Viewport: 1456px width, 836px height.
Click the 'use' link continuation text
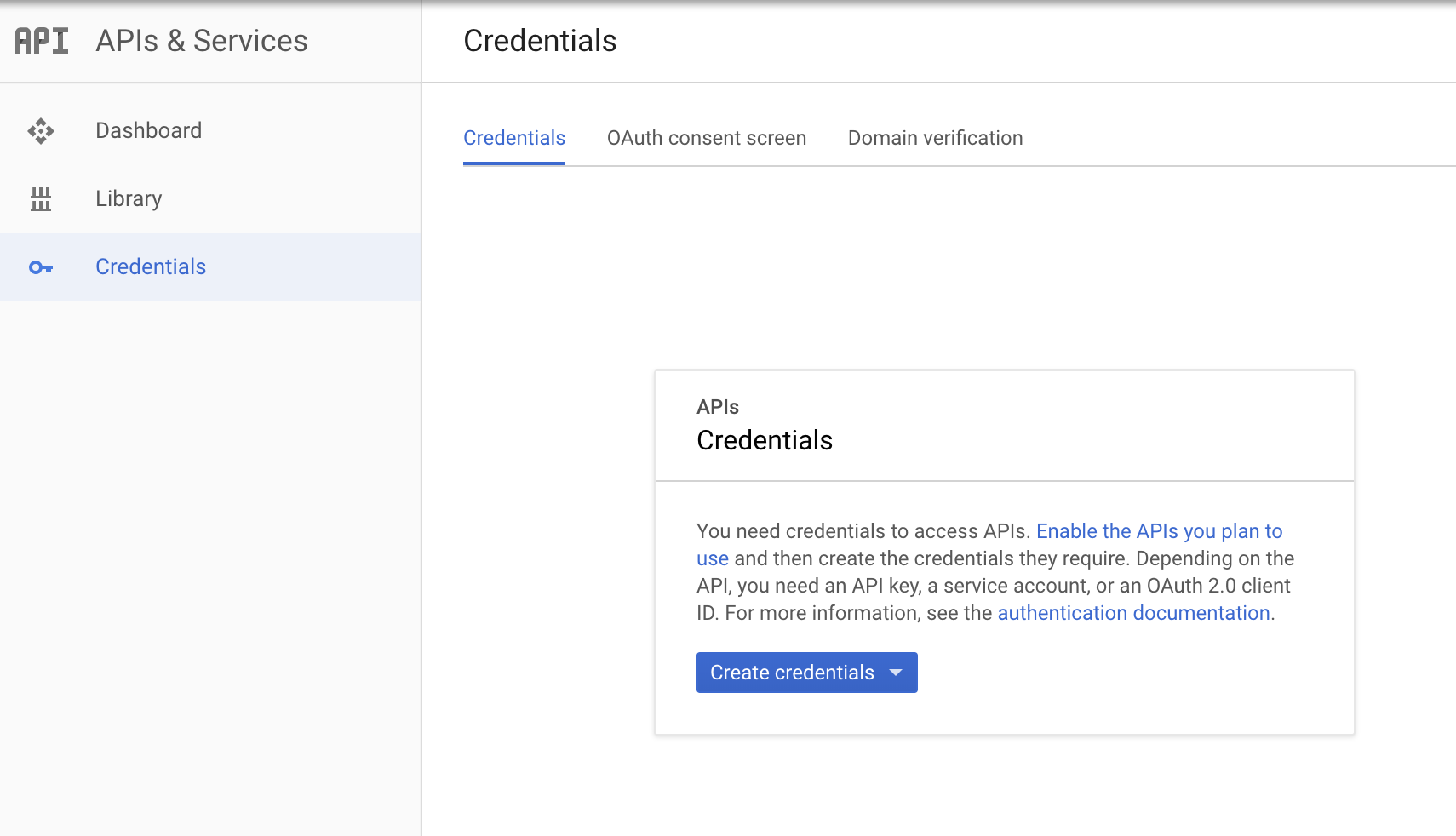pos(713,558)
